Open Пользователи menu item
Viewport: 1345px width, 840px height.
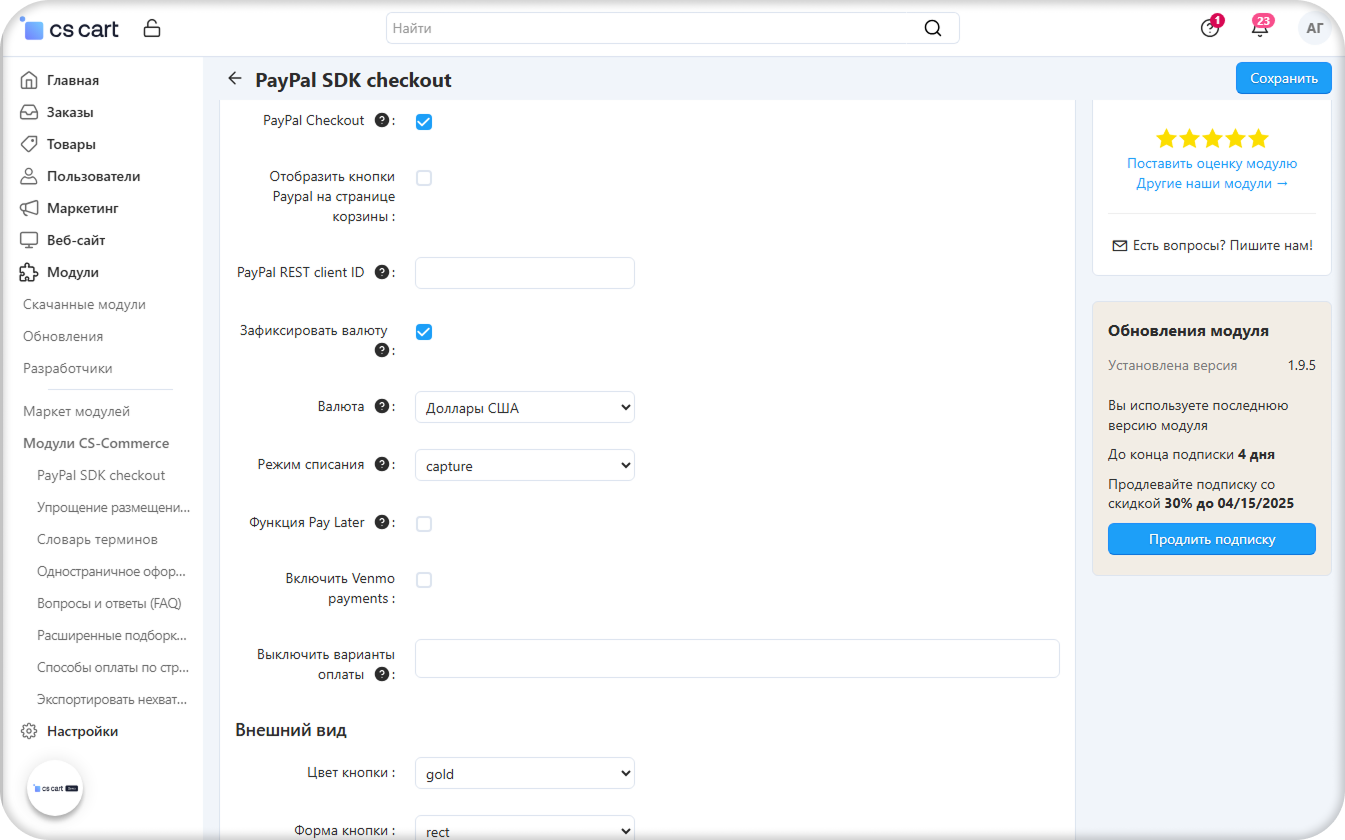[93, 176]
